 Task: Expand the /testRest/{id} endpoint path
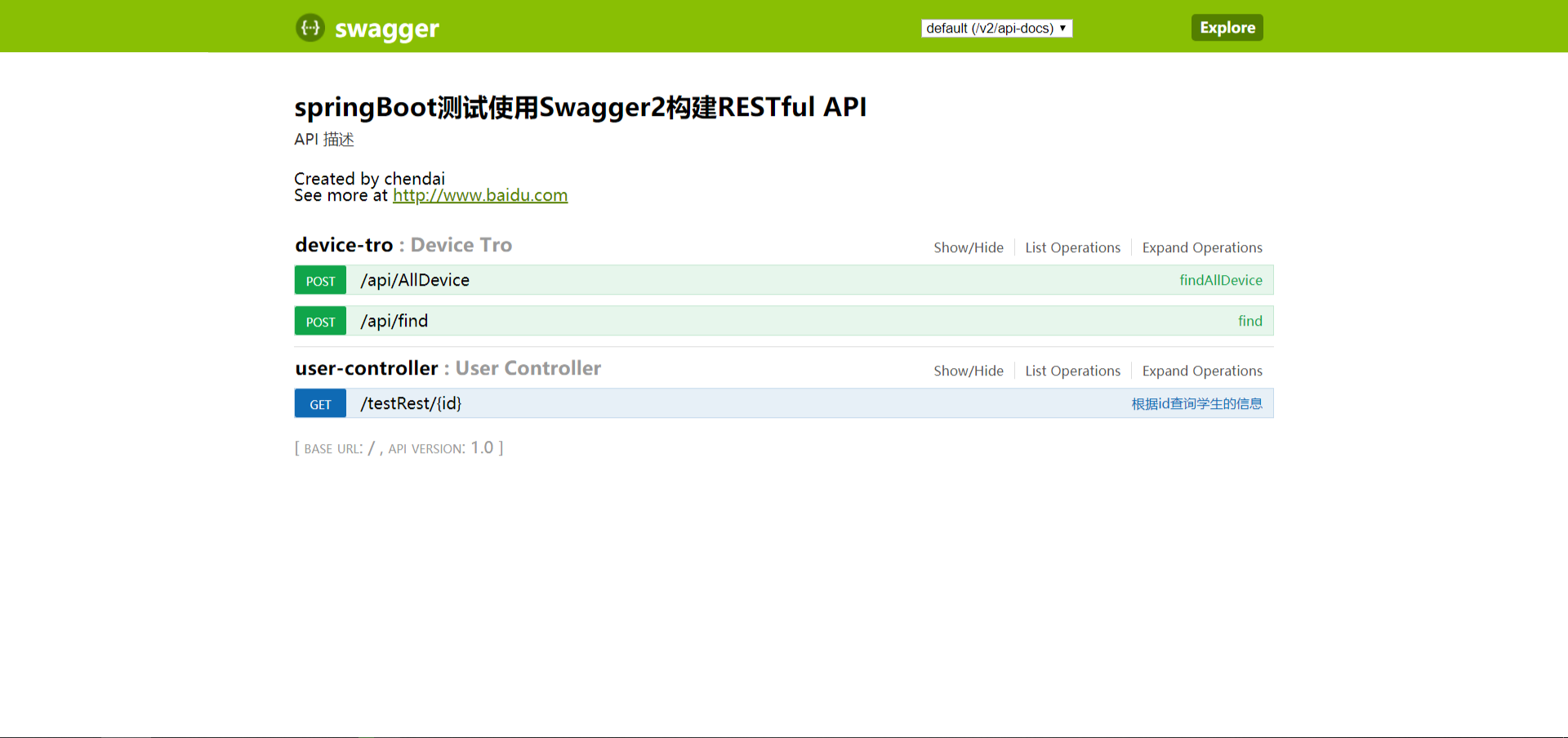411,403
